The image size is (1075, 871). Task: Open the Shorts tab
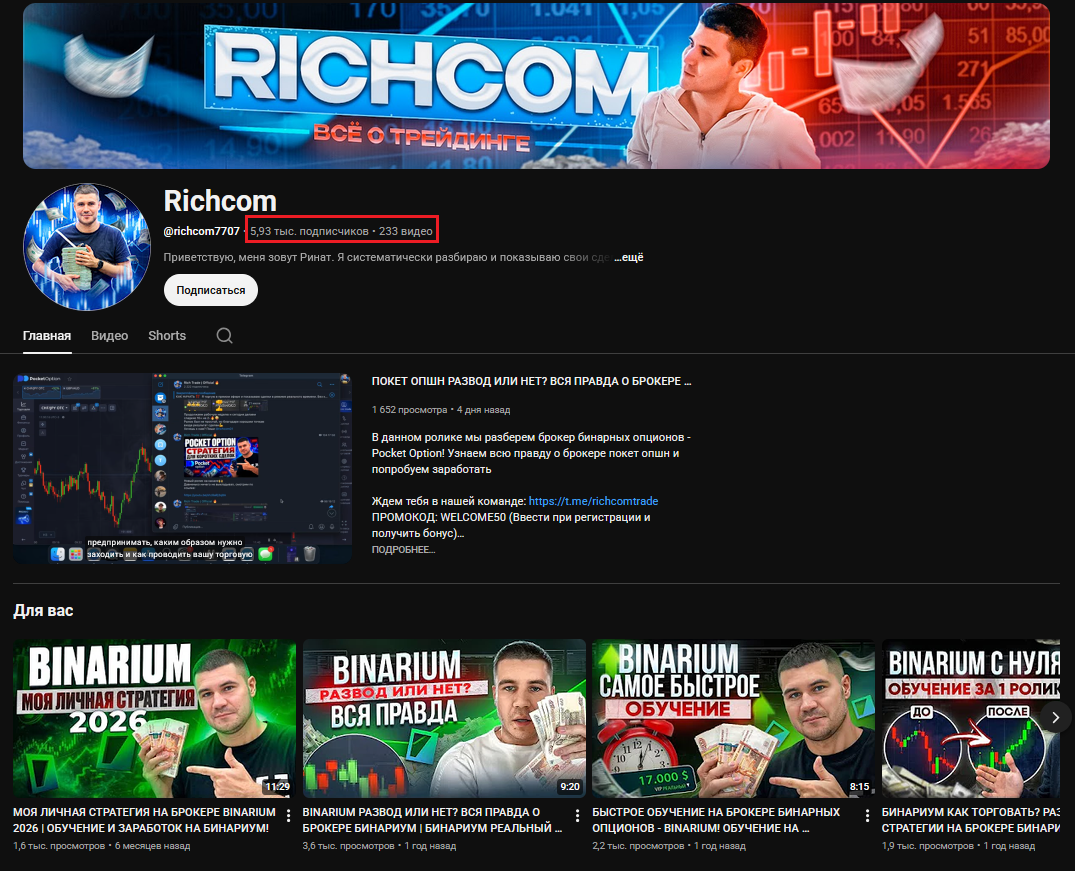click(x=167, y=335)
